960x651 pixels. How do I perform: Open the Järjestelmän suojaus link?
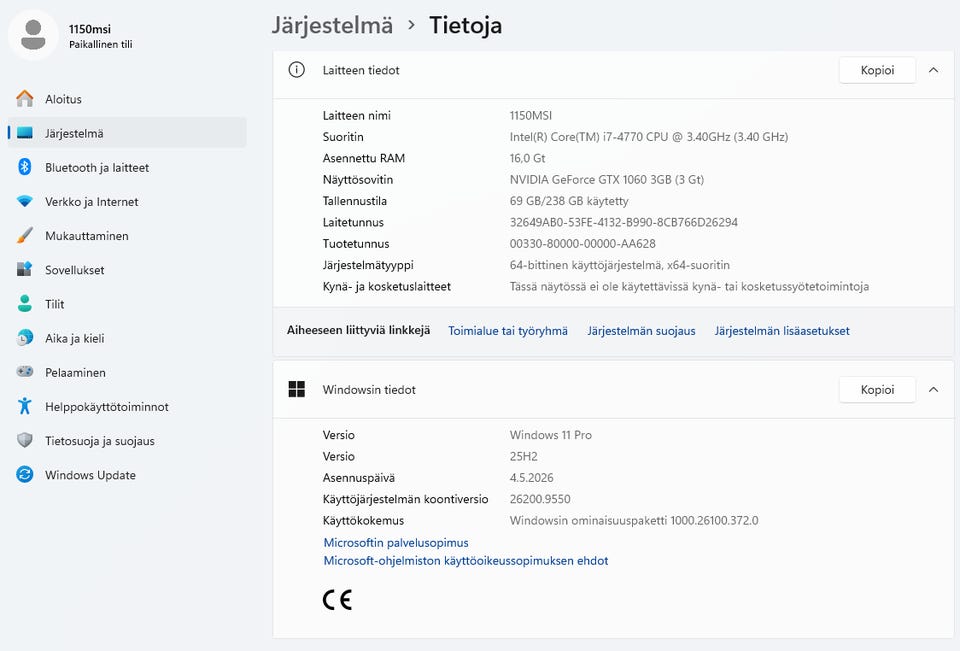pyautogui.click(x=641, y=331)
